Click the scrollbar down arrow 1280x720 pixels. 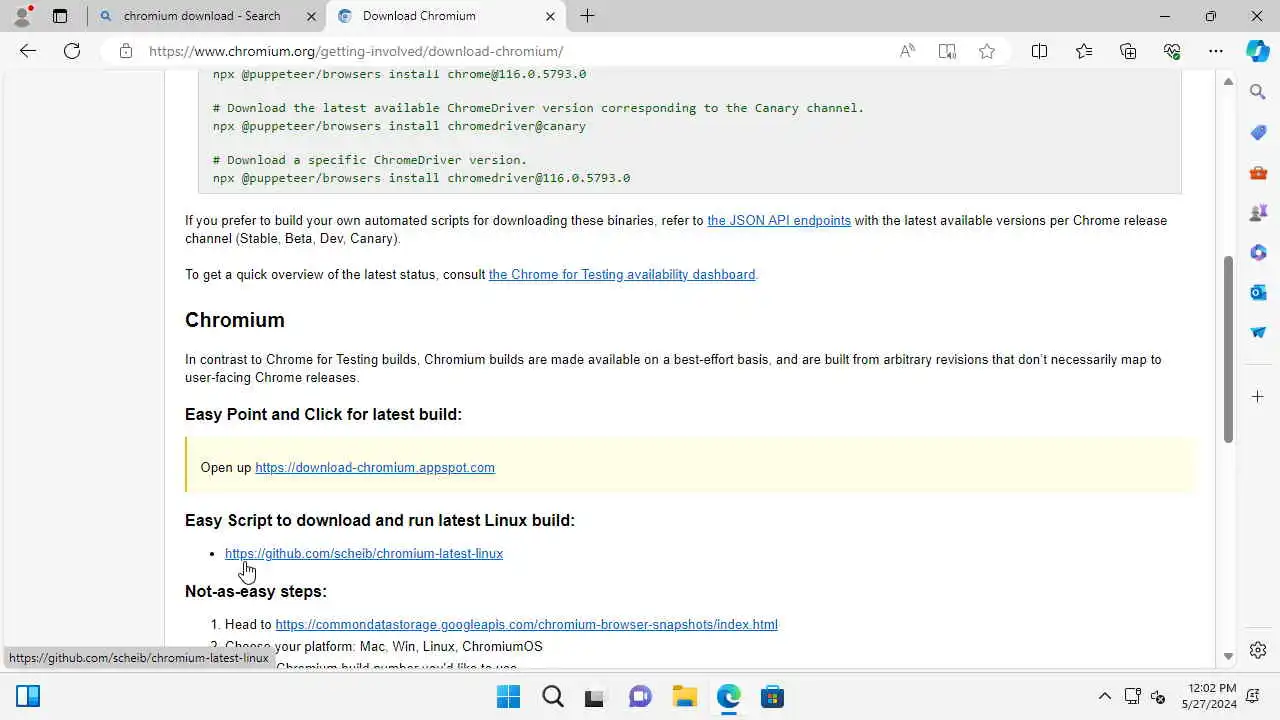pos(1228,657)
